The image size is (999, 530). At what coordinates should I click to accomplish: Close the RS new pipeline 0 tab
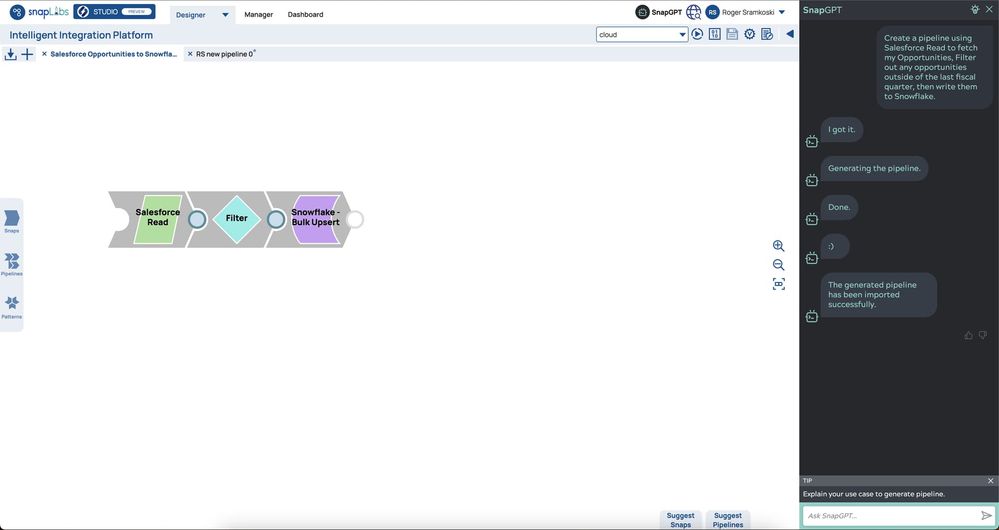click(x=190, y=54)
